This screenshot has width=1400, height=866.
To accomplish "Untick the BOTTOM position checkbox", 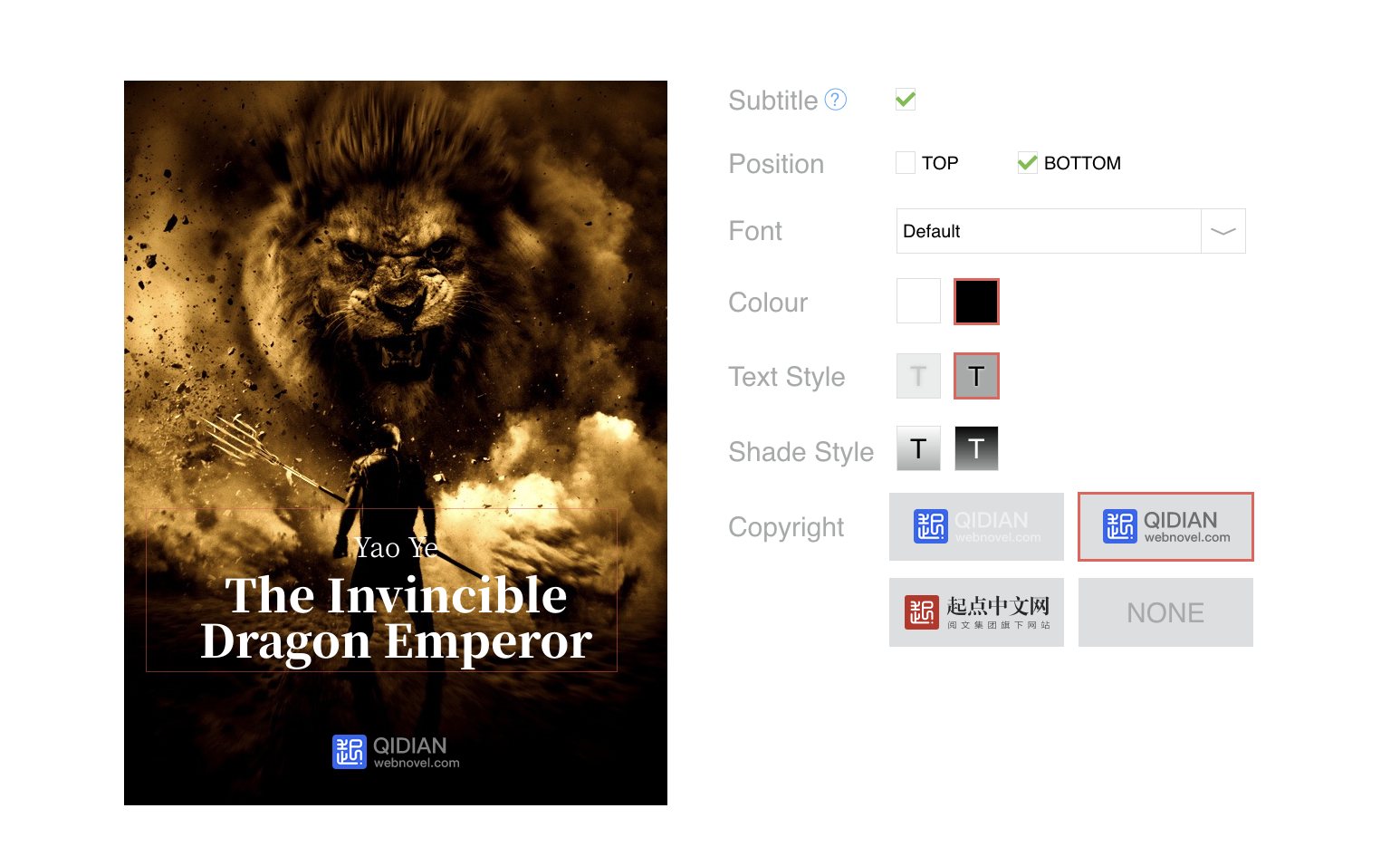I will 1028,163.
